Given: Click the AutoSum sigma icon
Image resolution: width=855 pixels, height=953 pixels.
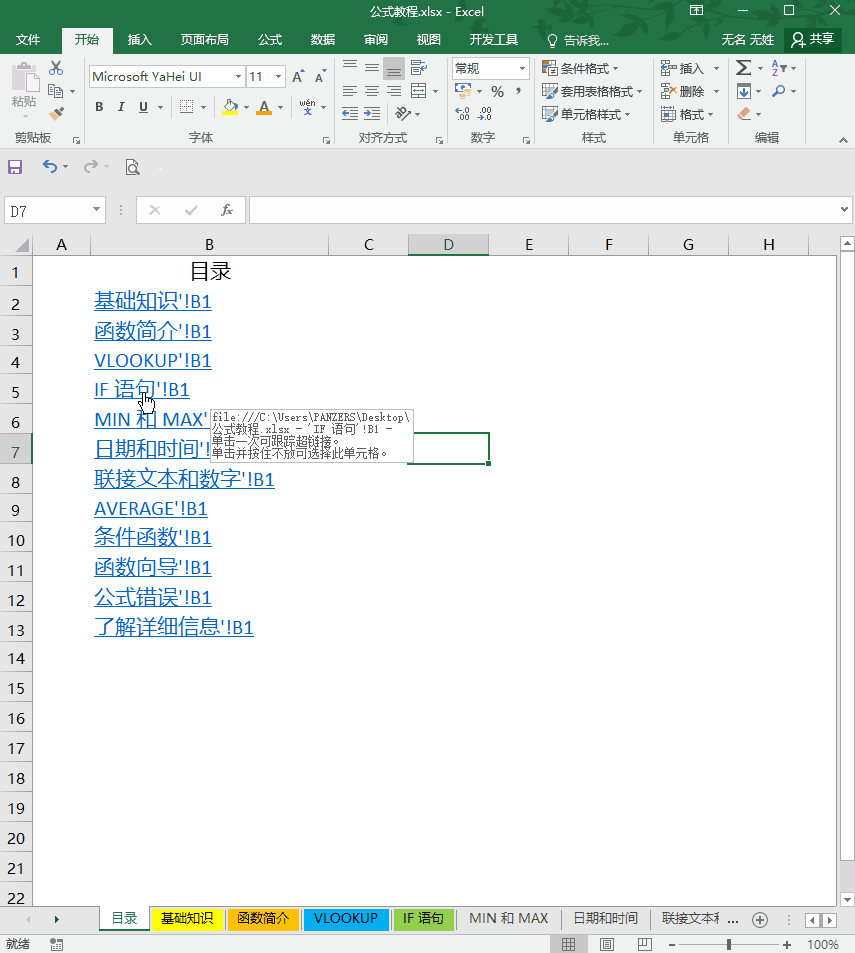Looking at the screenshot, I should (x=743, y=67).
